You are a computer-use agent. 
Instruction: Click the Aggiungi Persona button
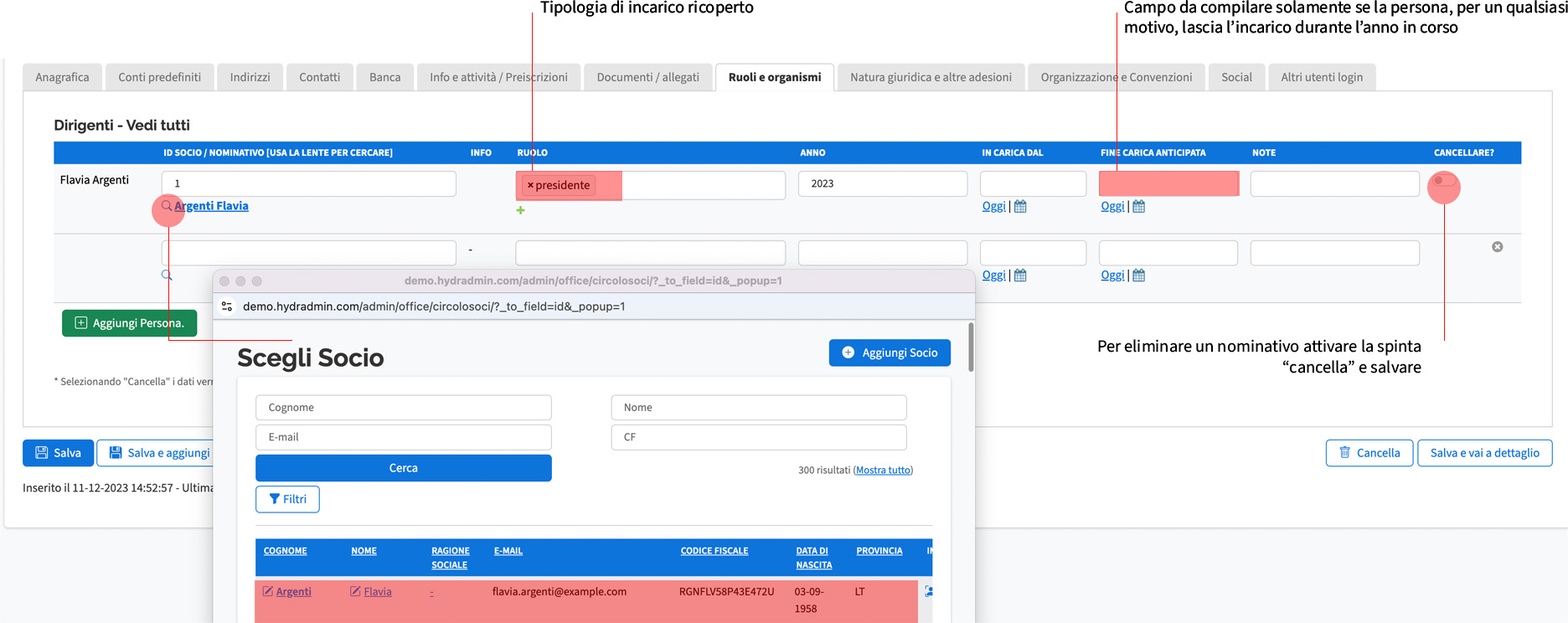coord(130,323)
